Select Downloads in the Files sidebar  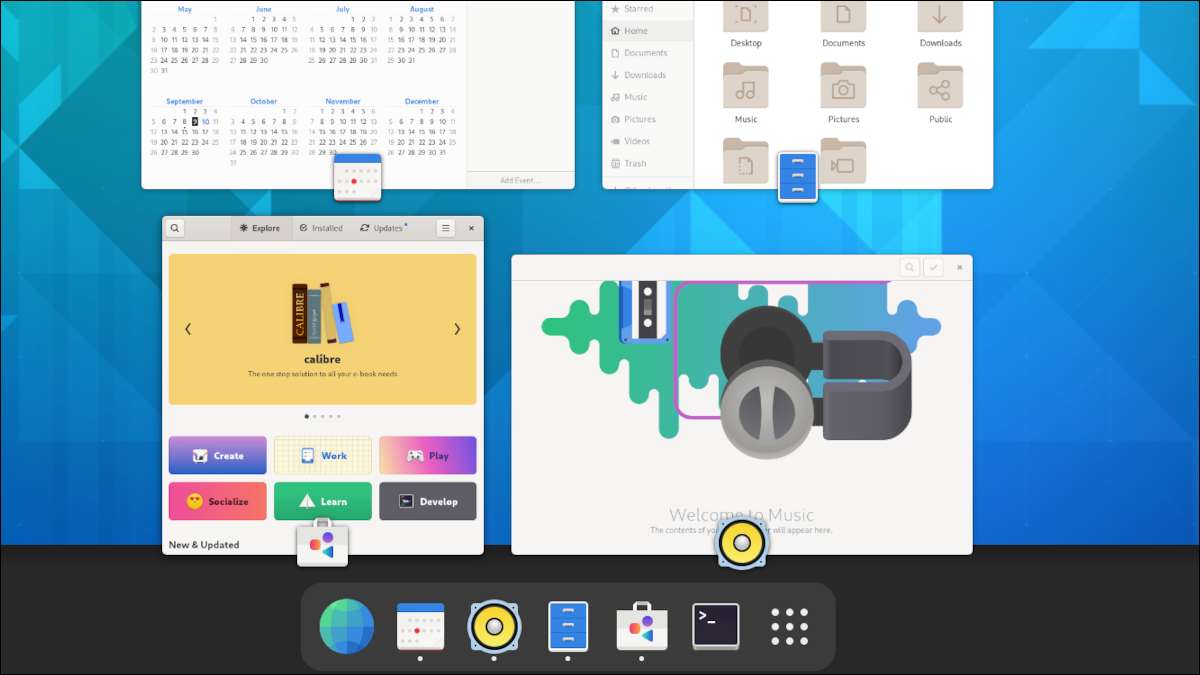pos(648,75)
